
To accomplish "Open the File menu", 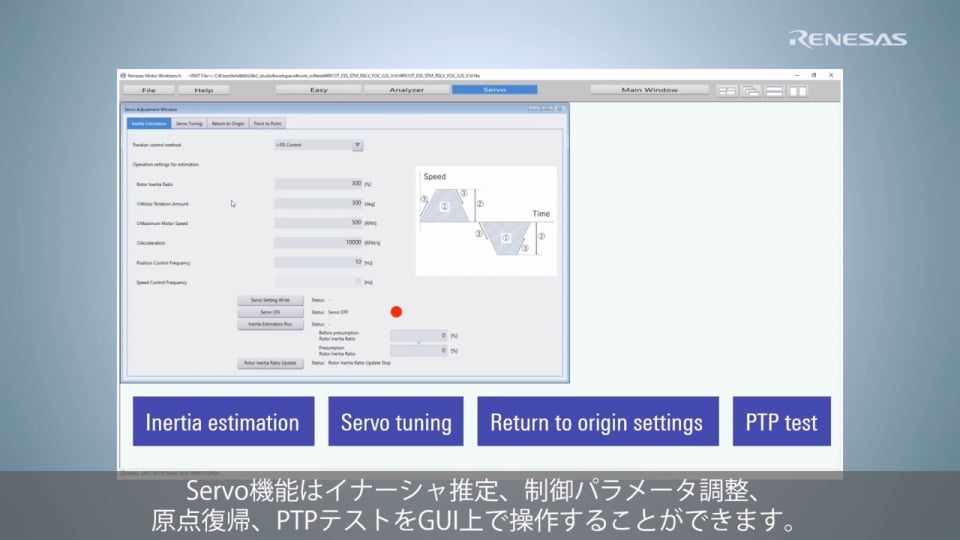I will tap(149, 90).
